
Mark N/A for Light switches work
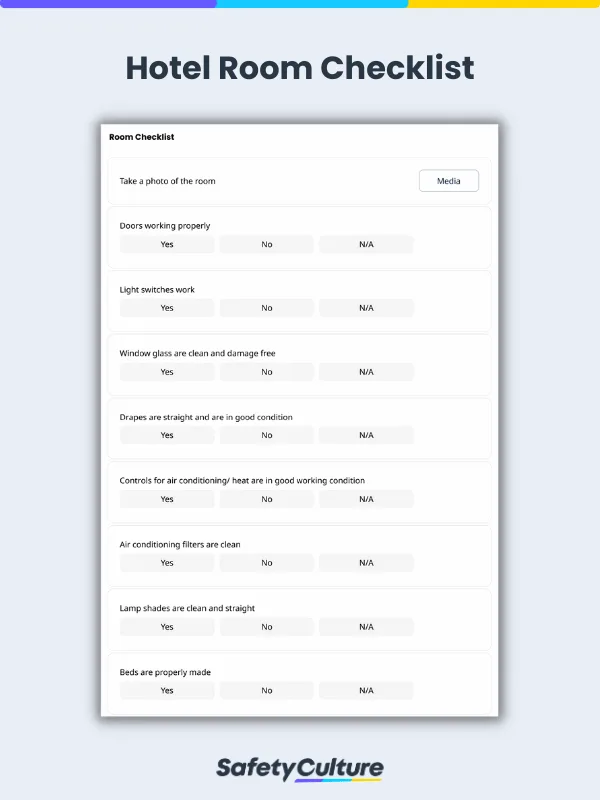tap(366, 308)
